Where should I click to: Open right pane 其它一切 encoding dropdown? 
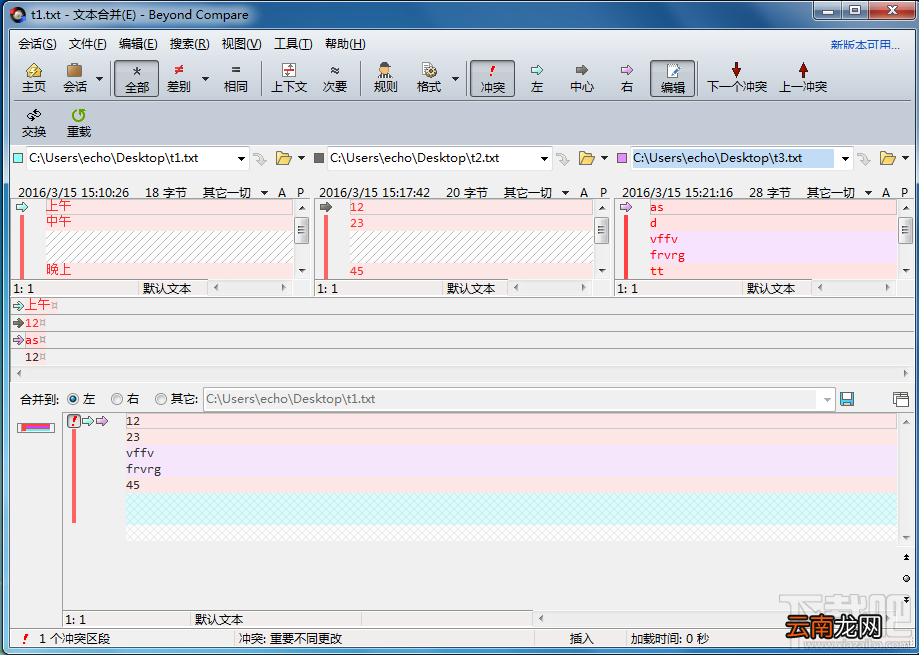click(x=839, y=192)
